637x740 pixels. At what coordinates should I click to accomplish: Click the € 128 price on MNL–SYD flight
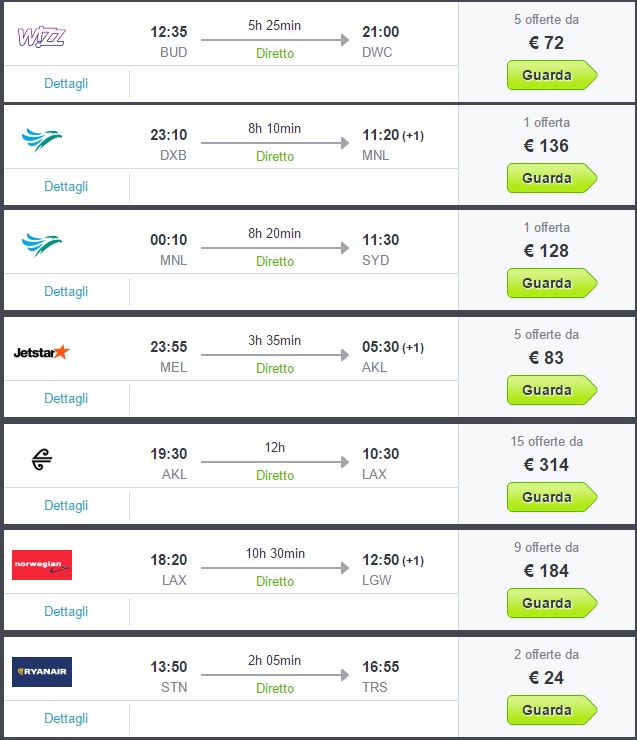point(546,251)
